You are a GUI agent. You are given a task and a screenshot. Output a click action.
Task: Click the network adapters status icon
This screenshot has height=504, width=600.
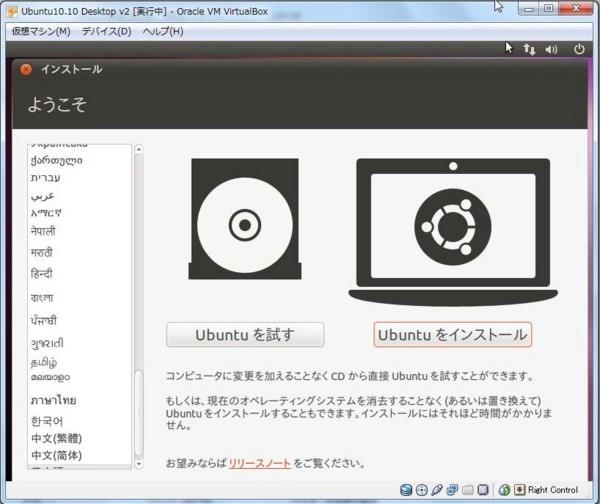tap(452, 490)
